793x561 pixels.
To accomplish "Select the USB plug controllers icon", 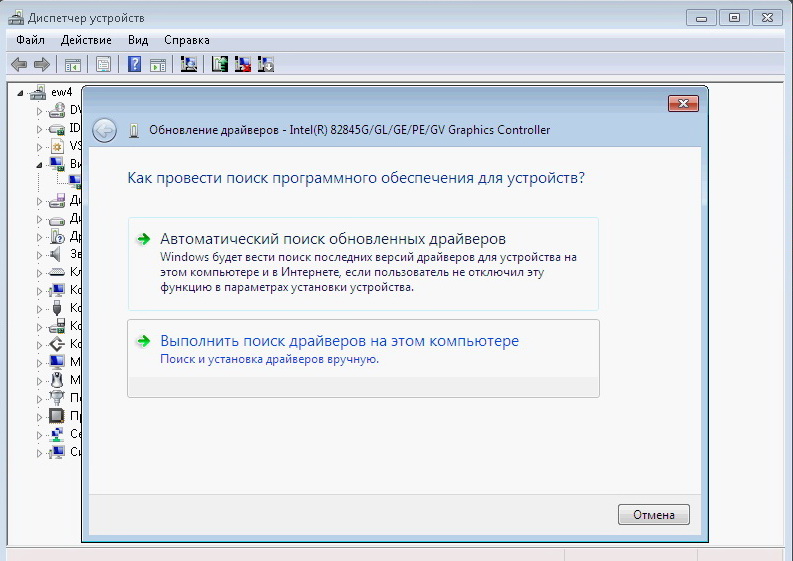I will click(x=57, y=308).
